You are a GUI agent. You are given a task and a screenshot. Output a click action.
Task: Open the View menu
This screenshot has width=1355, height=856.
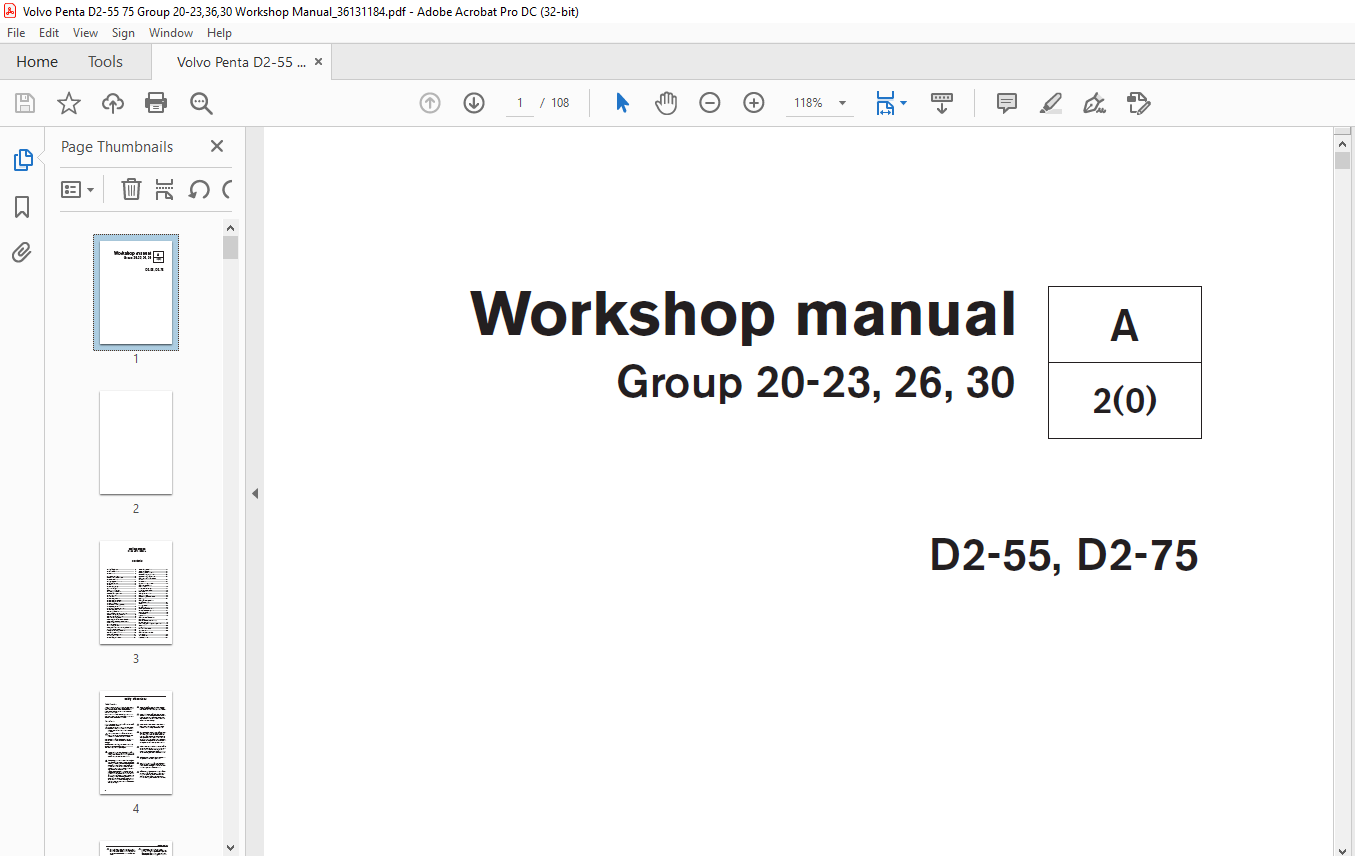click(86, 33)
